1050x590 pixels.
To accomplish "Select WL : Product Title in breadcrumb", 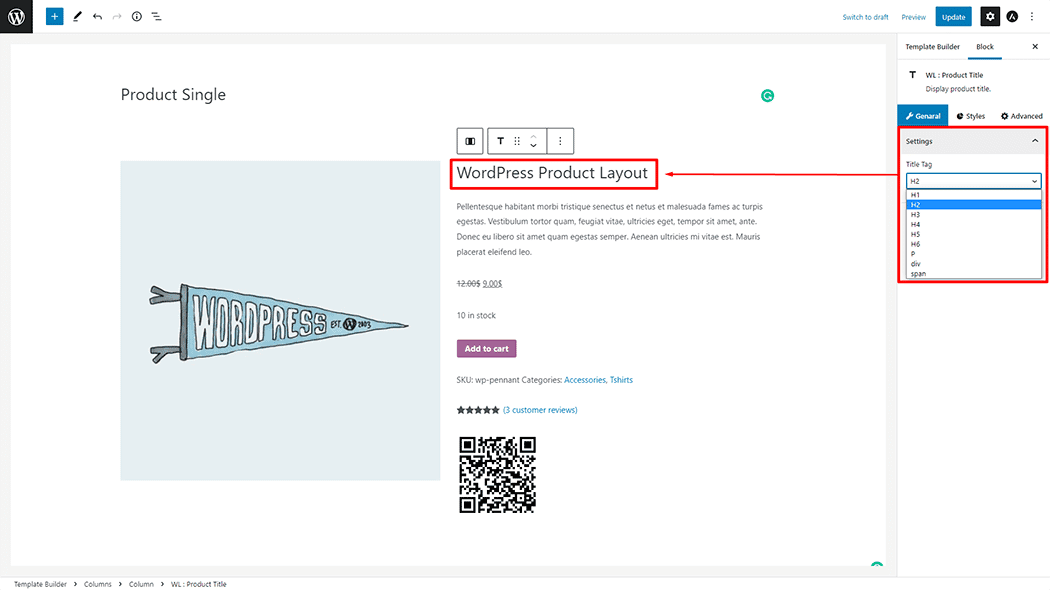I will click(x=198, y=584).
